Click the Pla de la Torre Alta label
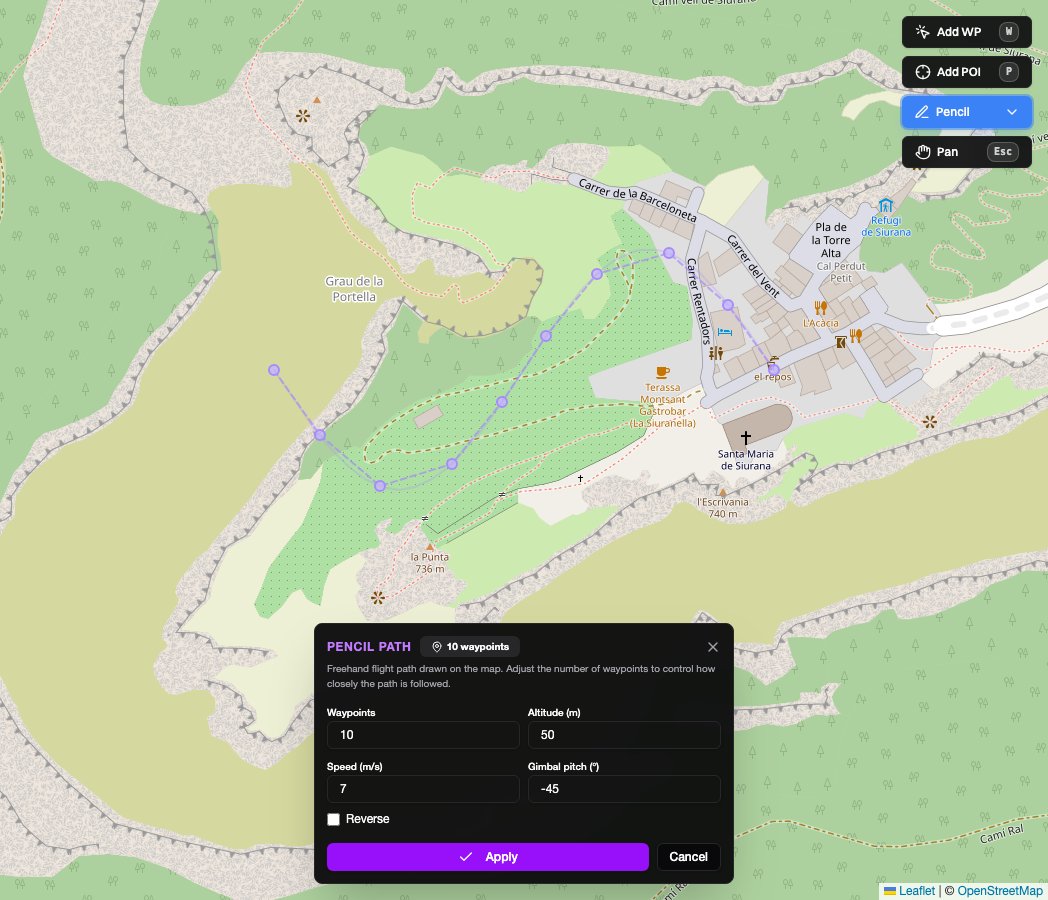The width and height of the screenshot is (1048, 900). (831, 240)
